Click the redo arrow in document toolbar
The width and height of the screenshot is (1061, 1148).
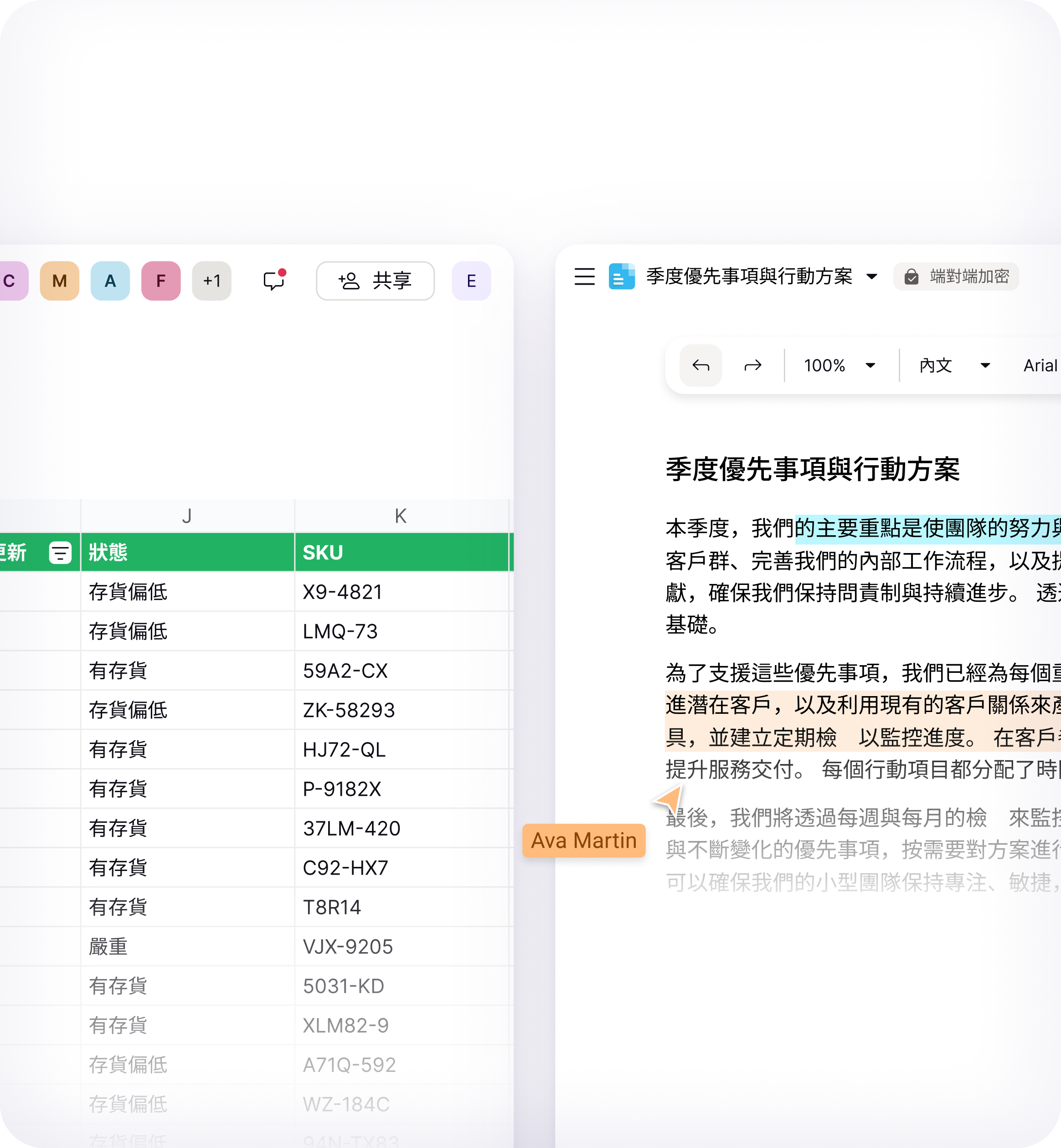pyautogui.click(x=753, y=365)
